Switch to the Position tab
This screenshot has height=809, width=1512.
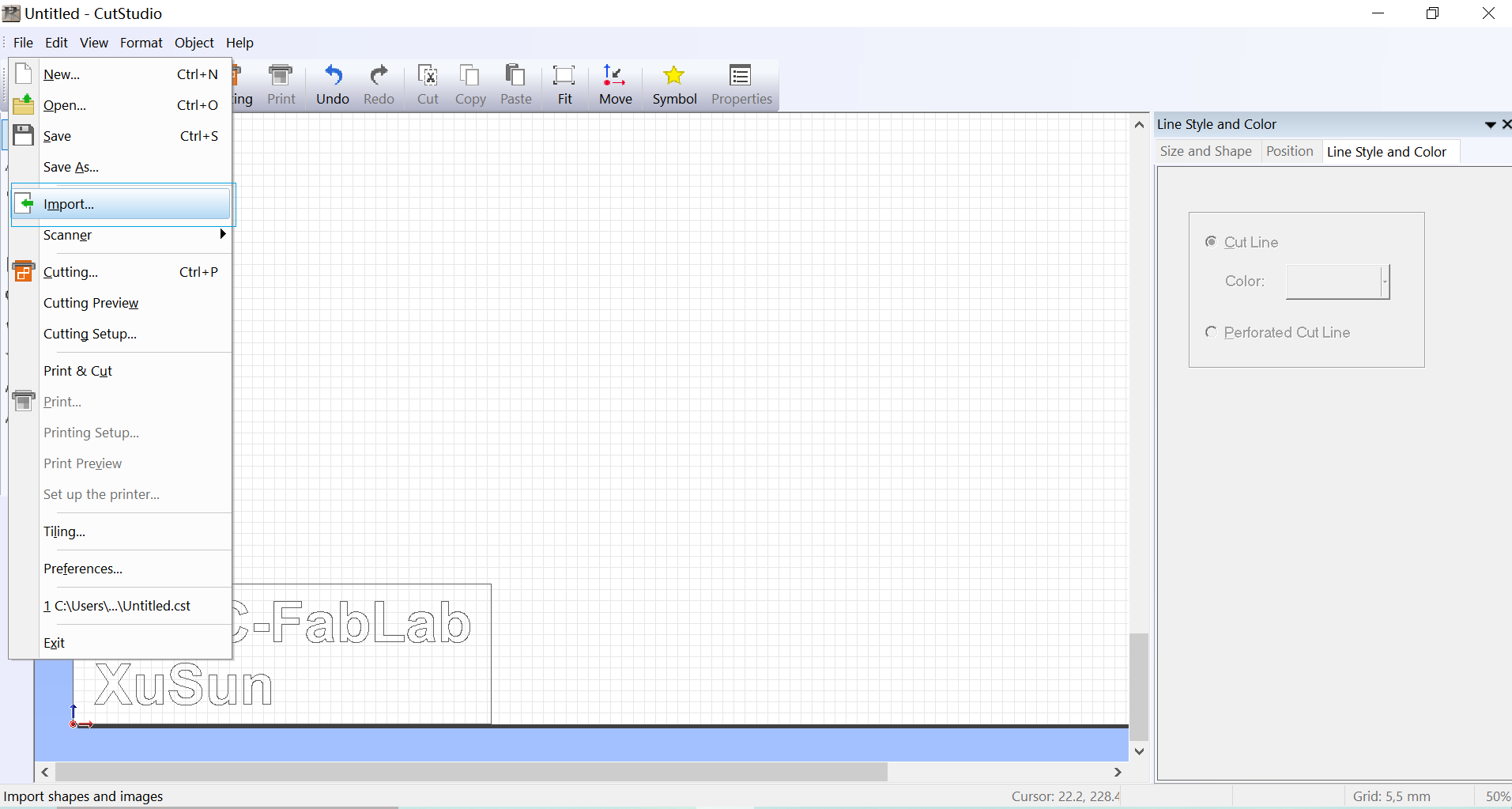coord(1289,151)
